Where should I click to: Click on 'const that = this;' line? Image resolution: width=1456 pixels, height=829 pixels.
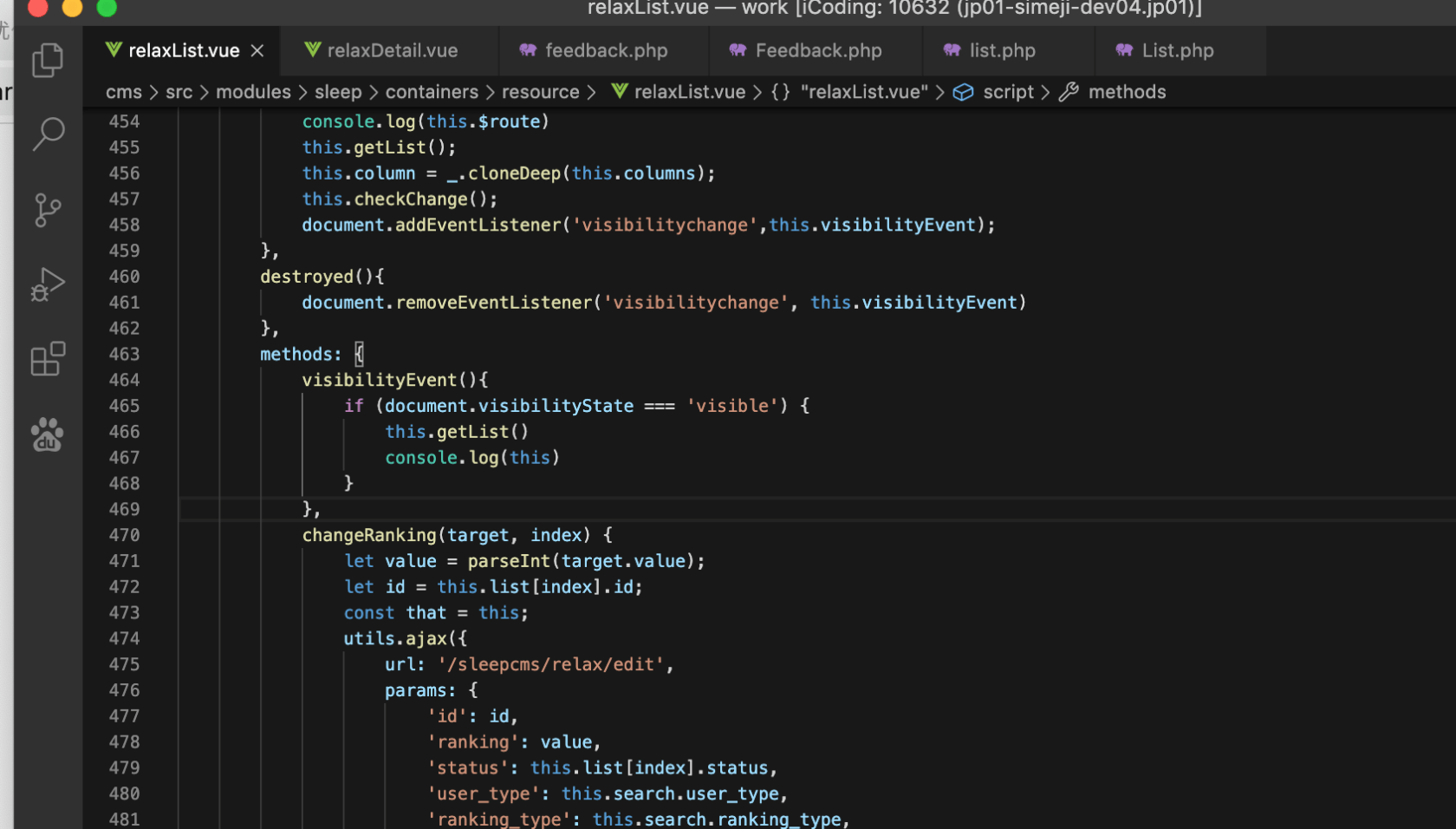(x=436, y=613)
